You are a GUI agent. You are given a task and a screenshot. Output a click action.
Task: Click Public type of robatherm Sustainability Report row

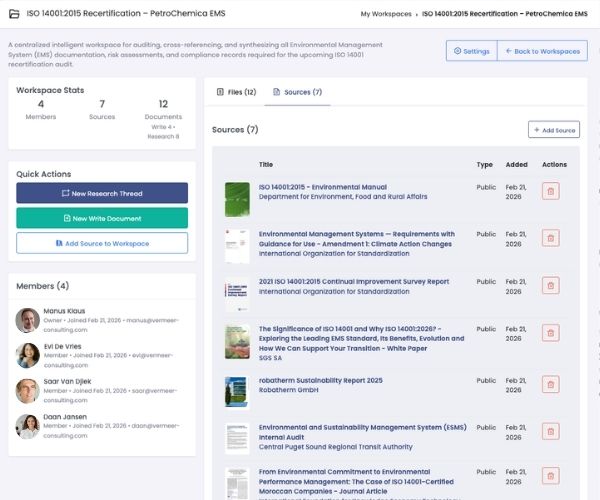486,380
